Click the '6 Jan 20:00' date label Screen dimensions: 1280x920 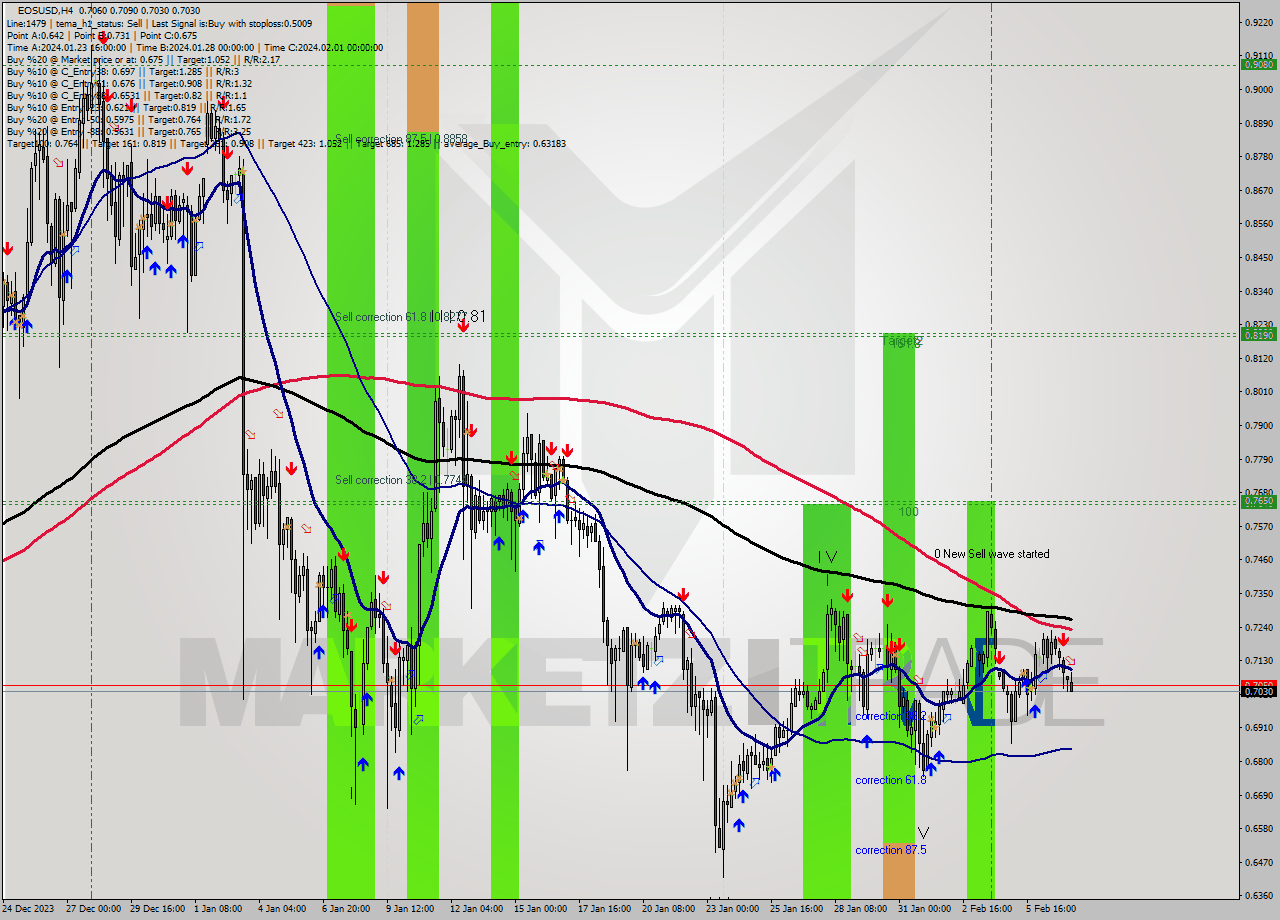tap(347, 909)
